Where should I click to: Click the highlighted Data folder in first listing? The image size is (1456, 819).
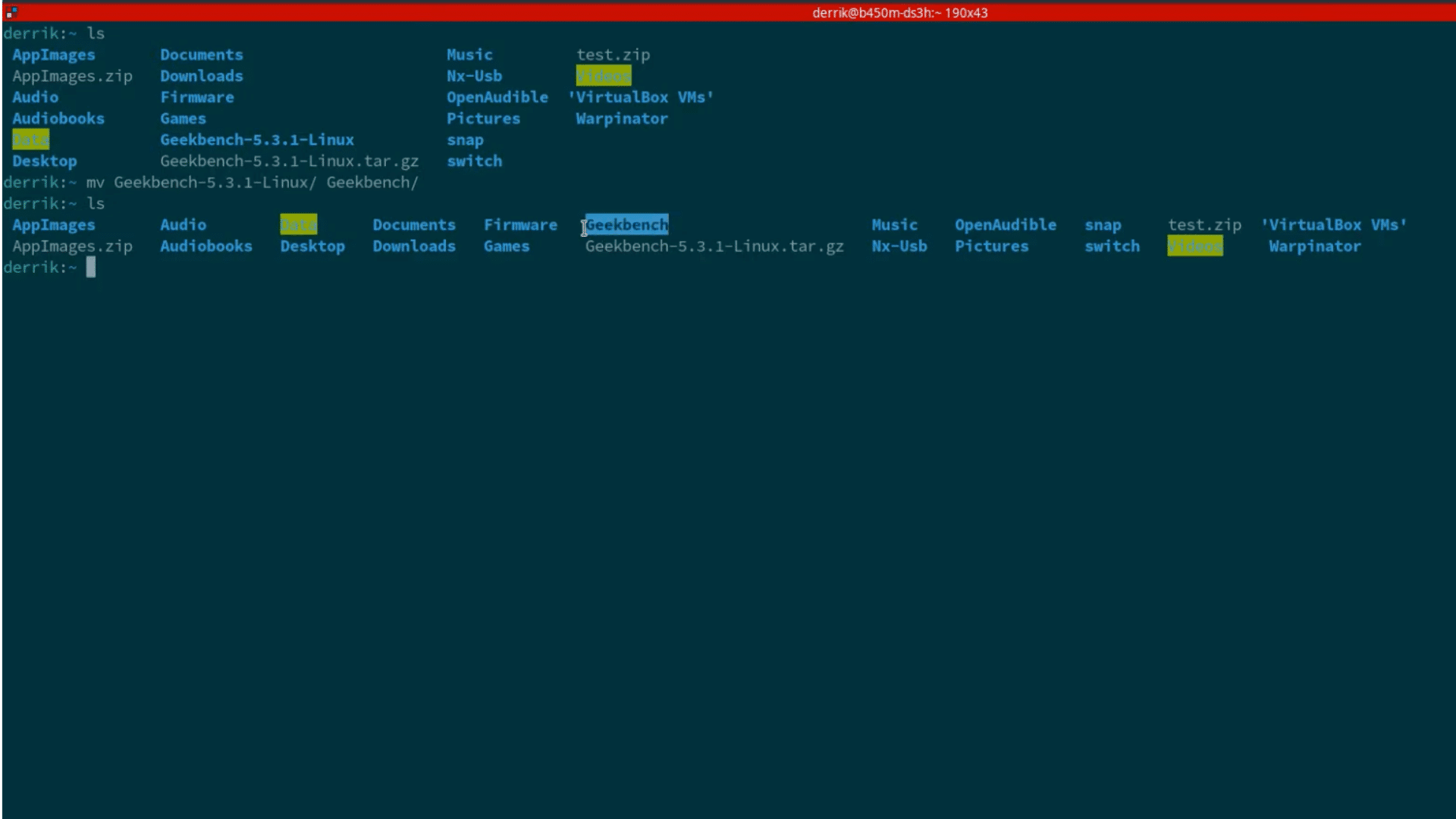(x=30, y=140)
